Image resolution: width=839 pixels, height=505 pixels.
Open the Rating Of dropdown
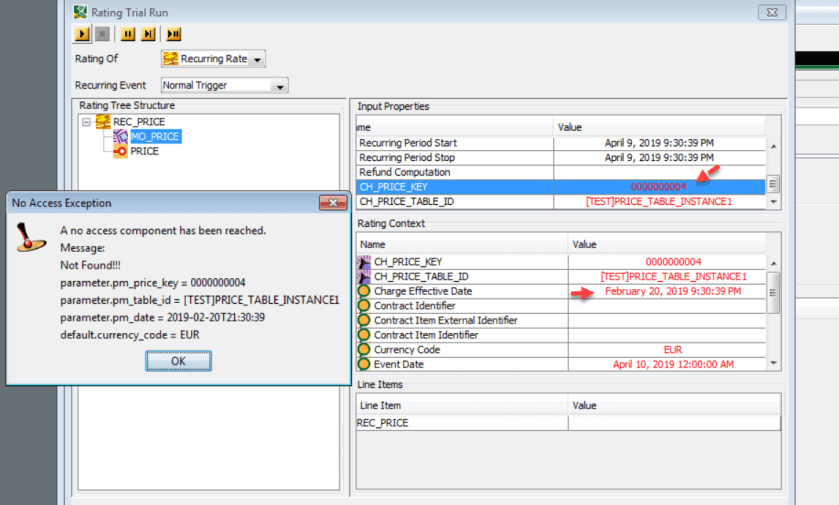click(x=258, y=60)
